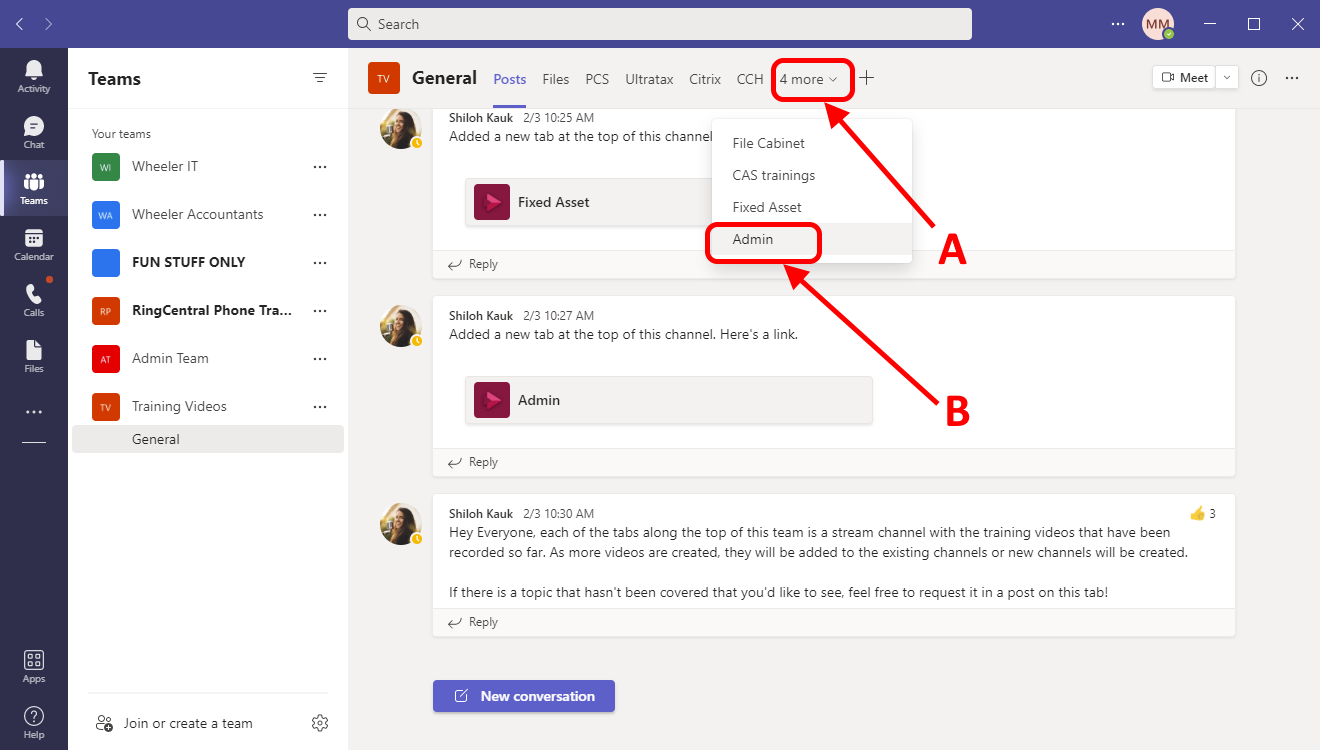Select the Teams icon in left rail
Screen dimensions: 1320x750
tap(34, 188)
